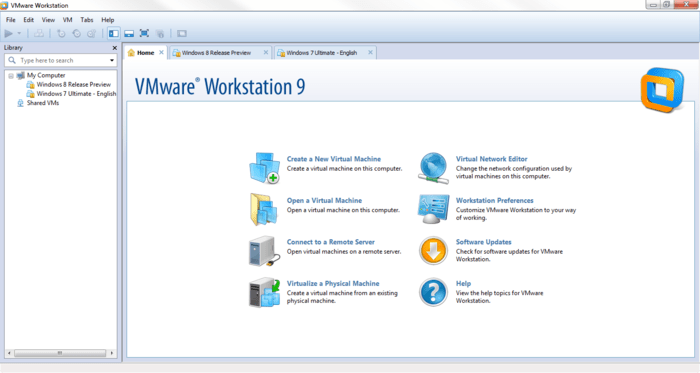Click the Connect to a Remote Server link
The width and height of the screenshot is (700, 373).
pyautogui.click(x=331, y=242)
